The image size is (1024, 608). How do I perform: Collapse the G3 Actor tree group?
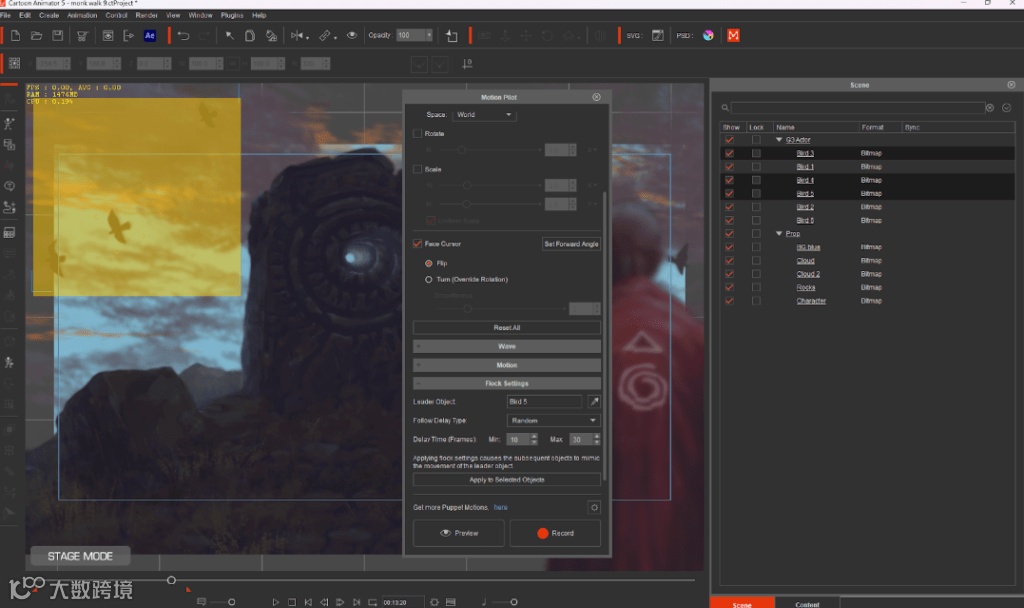point(780,140)
